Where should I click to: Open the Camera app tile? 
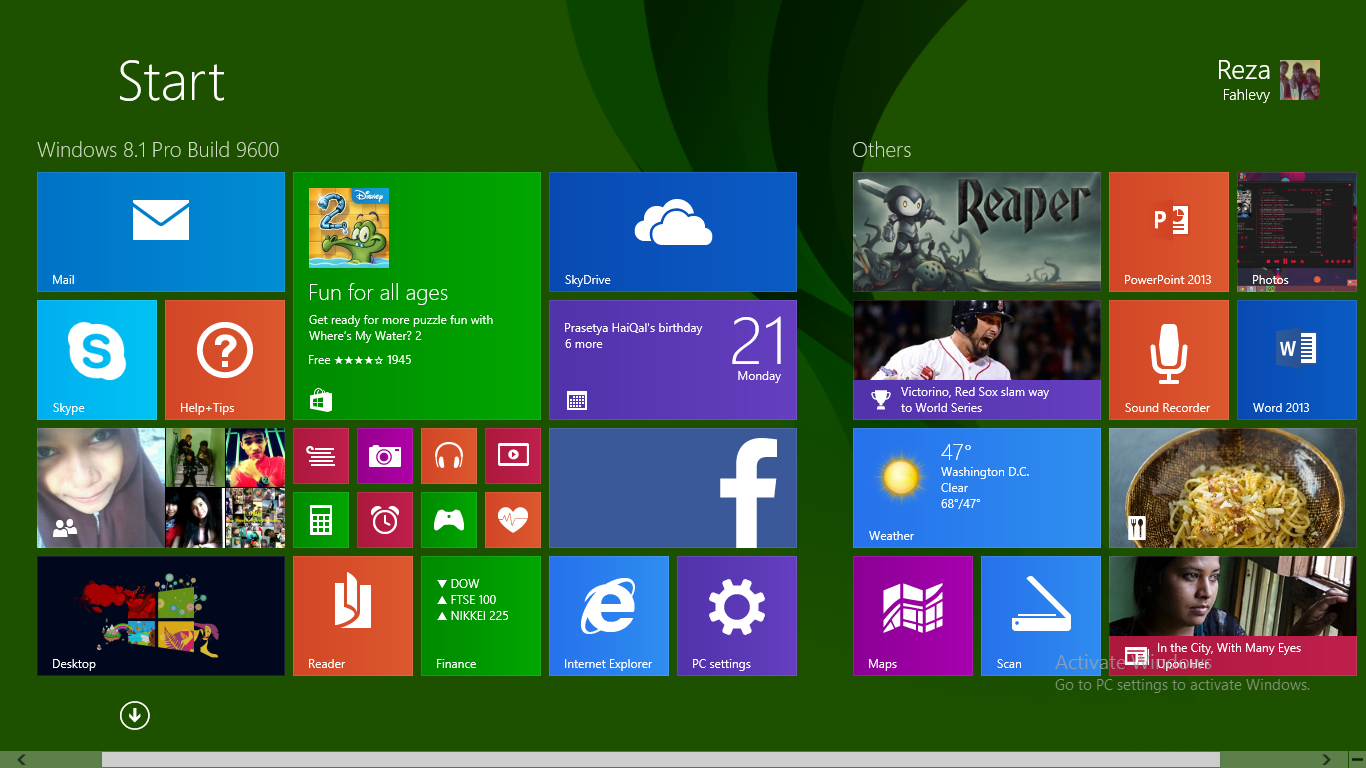385,455
